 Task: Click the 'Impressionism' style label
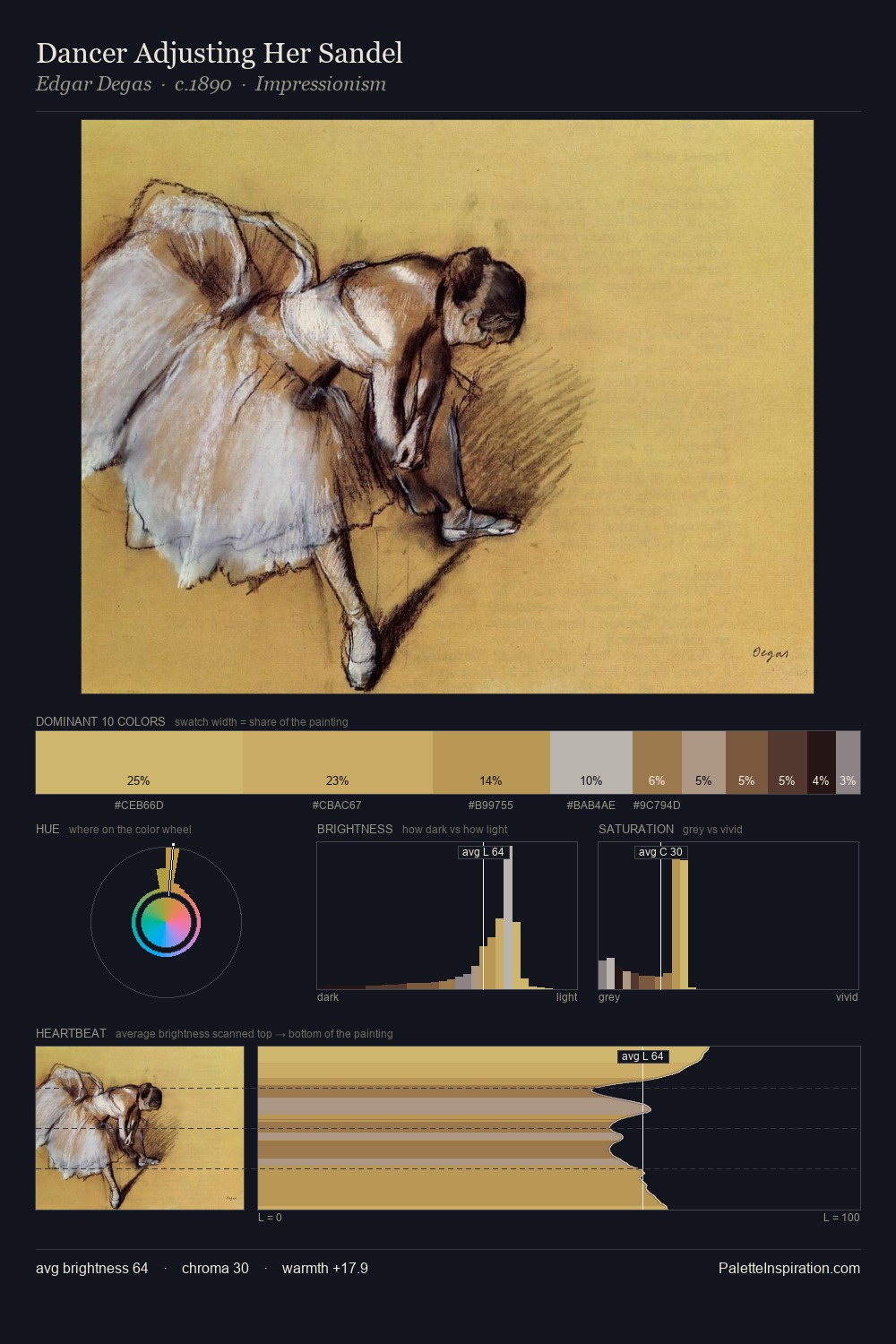pyautogui.click(x=321, y=84)
